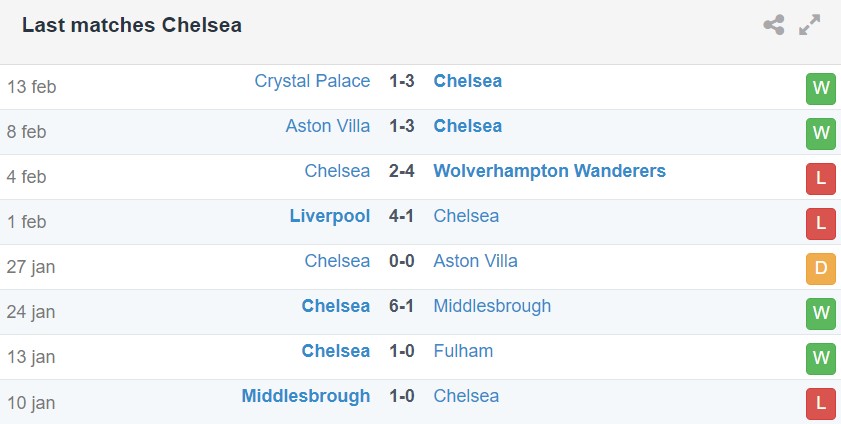The height and width of the screenshot is (424, 841).
Task: Click the bold Middlesbrough home team on 10 jan
Action: (306, 396)
